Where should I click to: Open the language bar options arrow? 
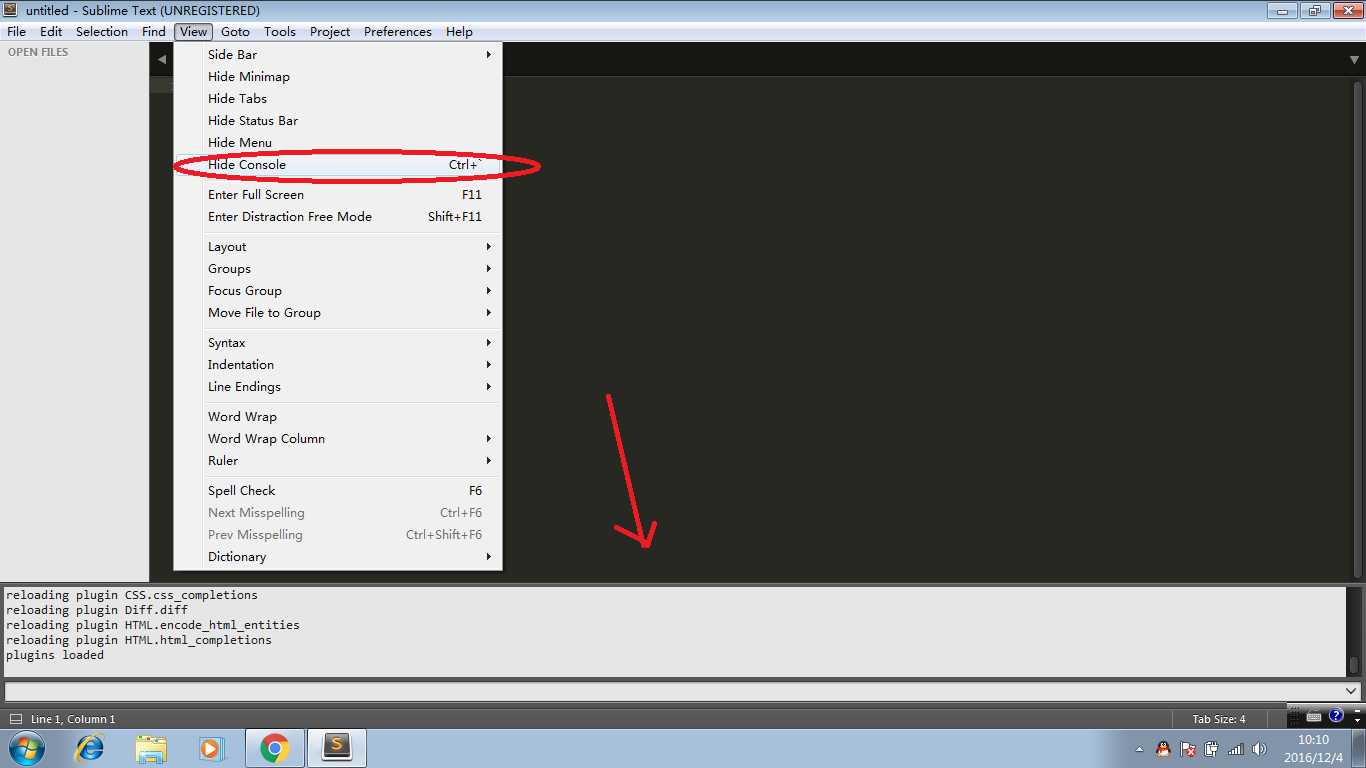coord(1357,719)
